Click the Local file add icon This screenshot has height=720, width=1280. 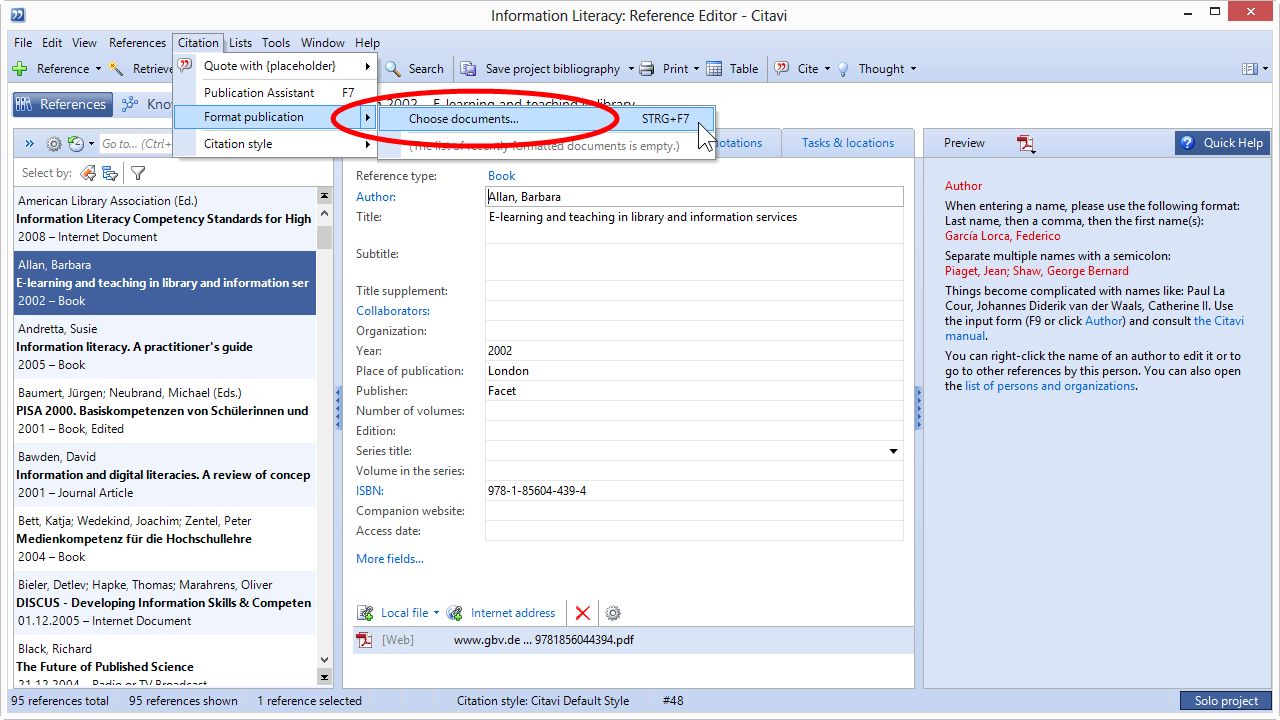point(366,613)
